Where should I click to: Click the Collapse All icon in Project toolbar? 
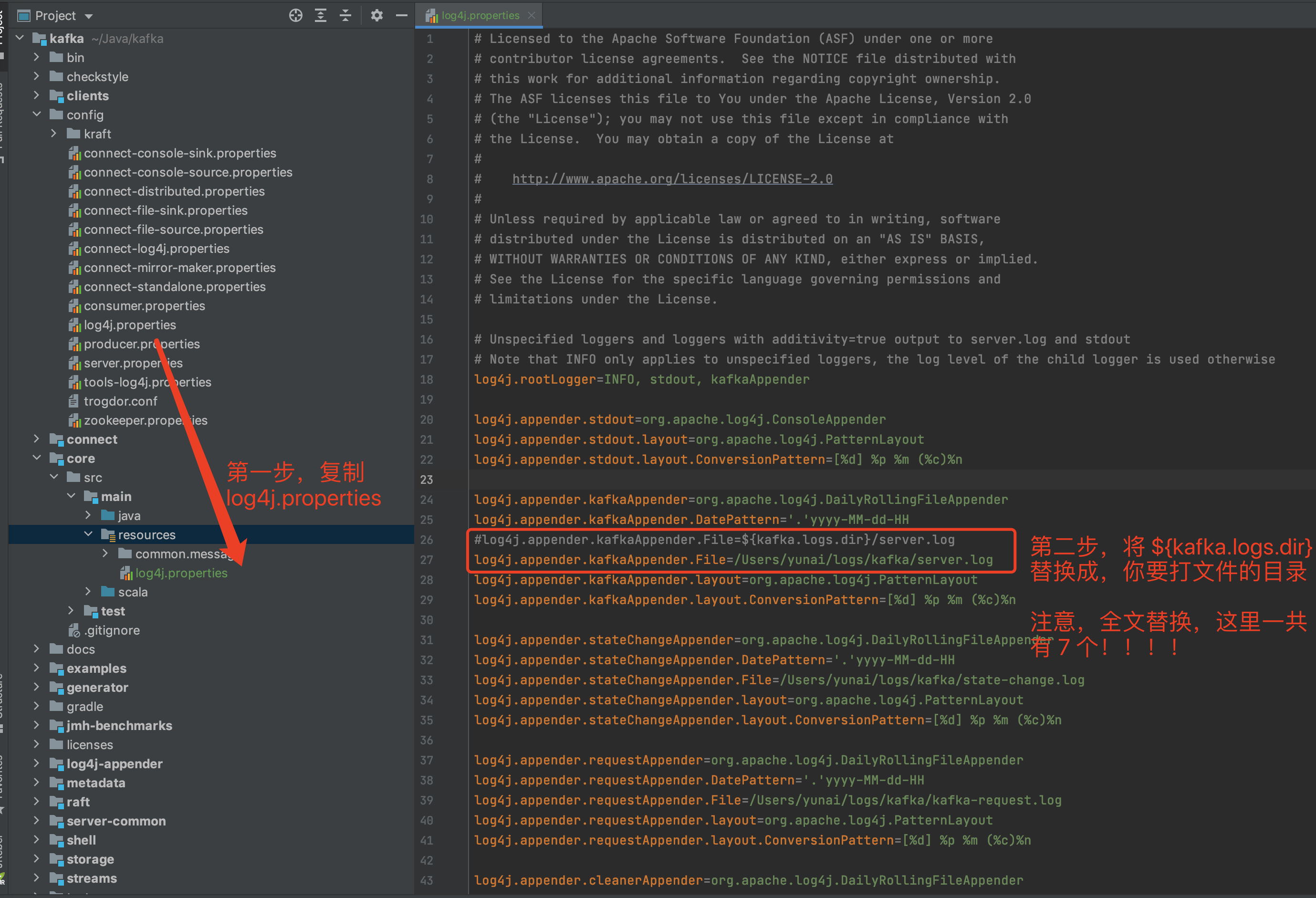point(345,15)
